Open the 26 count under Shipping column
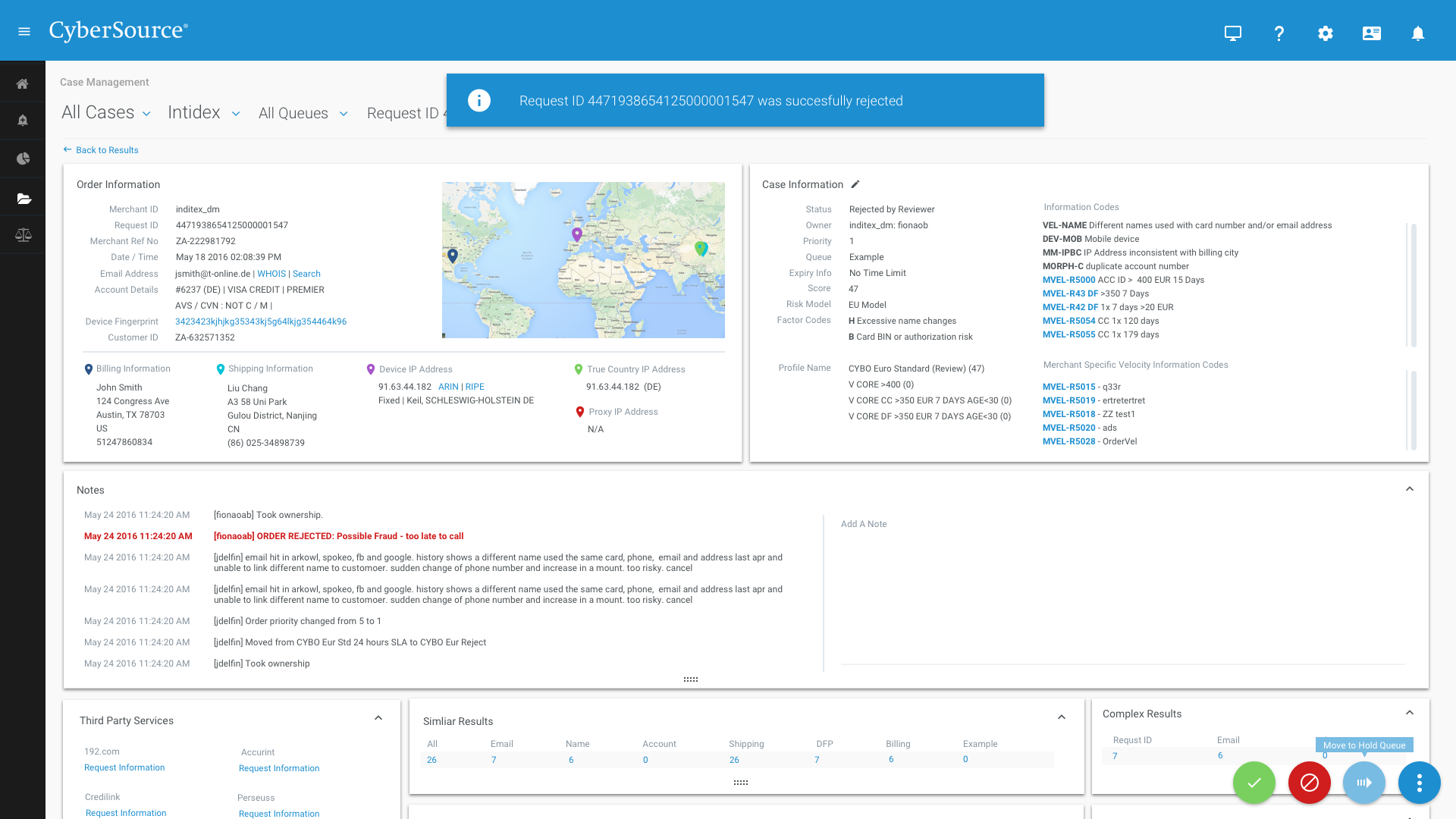The image size is (1456, 819). click(734, 760)
